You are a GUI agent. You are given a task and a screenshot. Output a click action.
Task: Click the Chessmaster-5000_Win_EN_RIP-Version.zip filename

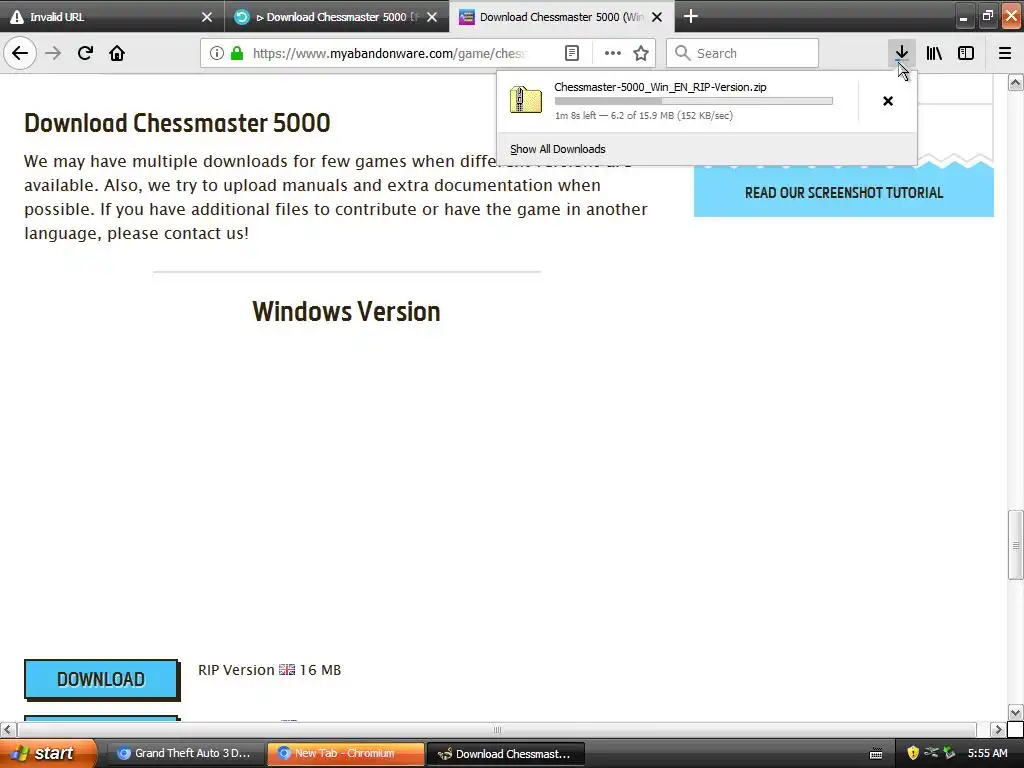pos(660,87)
